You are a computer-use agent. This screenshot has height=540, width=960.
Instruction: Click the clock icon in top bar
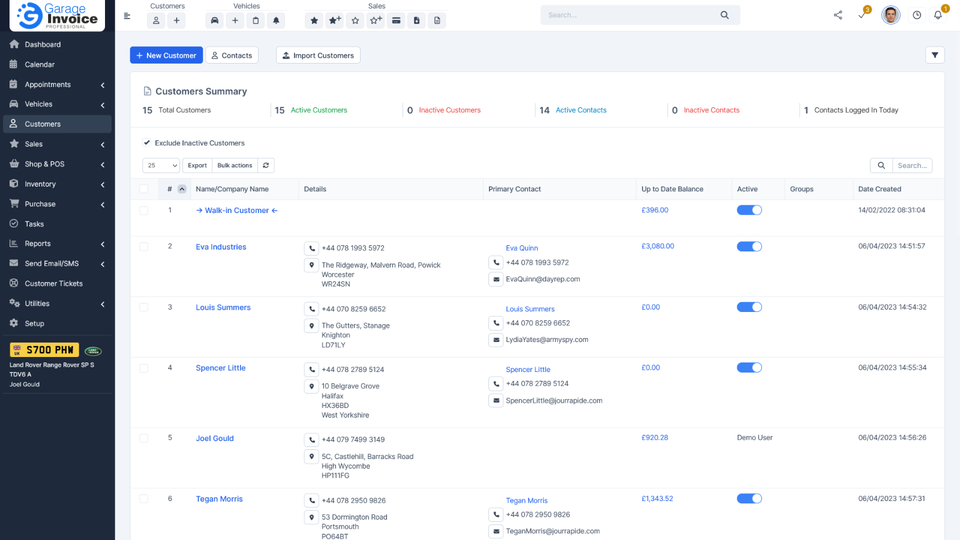point(916,15)
